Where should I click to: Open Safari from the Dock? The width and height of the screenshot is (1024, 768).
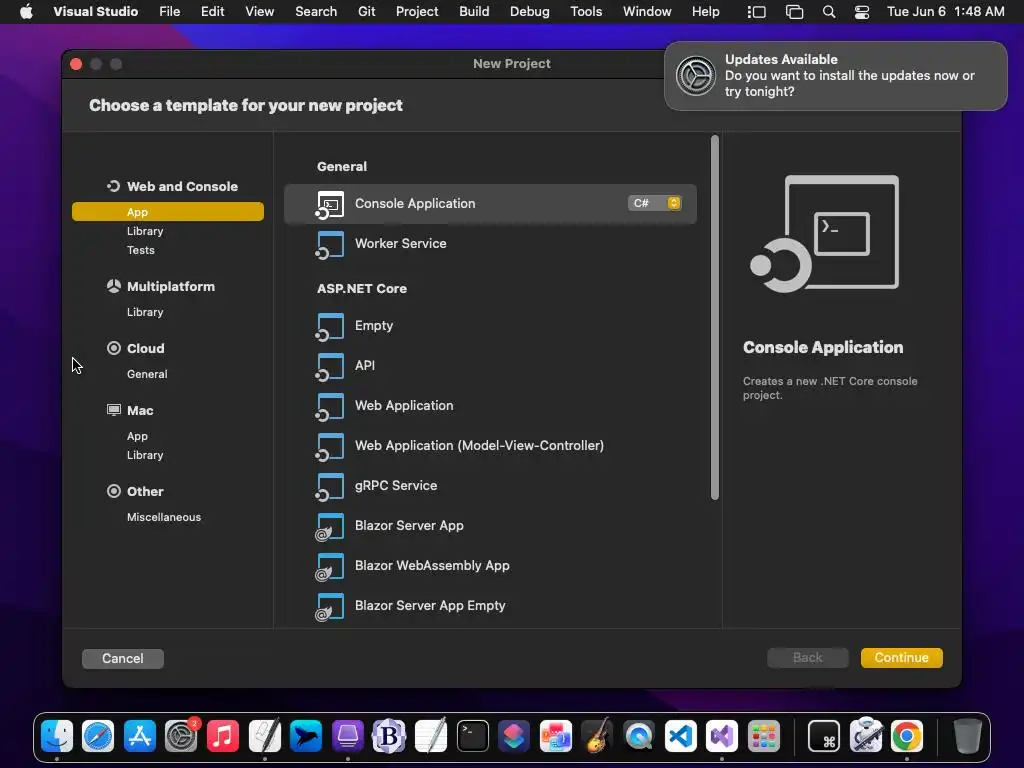point(98,737)
